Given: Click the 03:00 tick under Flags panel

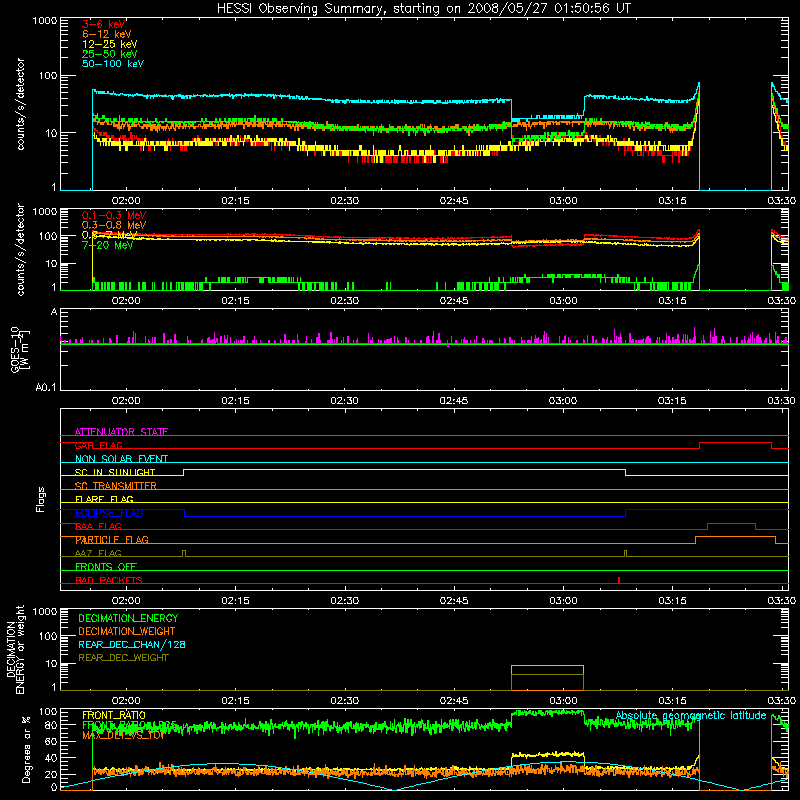Looking at the screenshot, I should [x=563, y=601].
